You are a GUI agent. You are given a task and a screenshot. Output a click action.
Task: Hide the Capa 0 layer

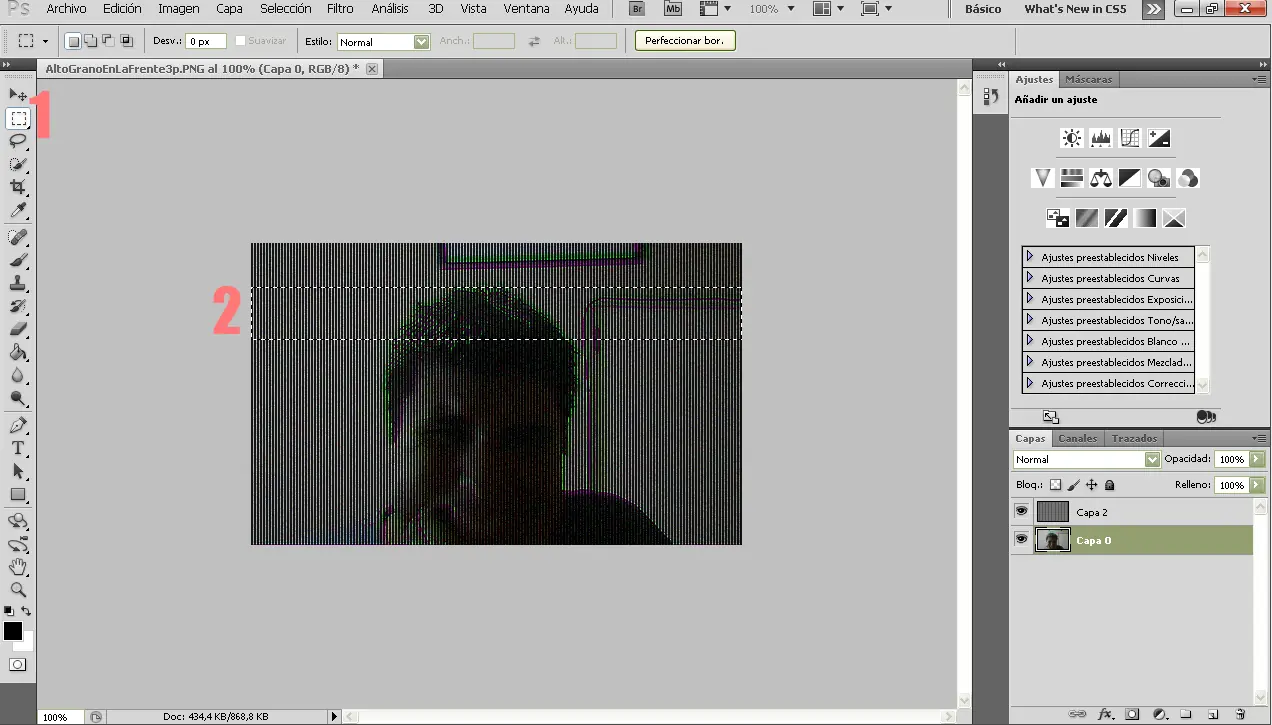pos(1021,540)
